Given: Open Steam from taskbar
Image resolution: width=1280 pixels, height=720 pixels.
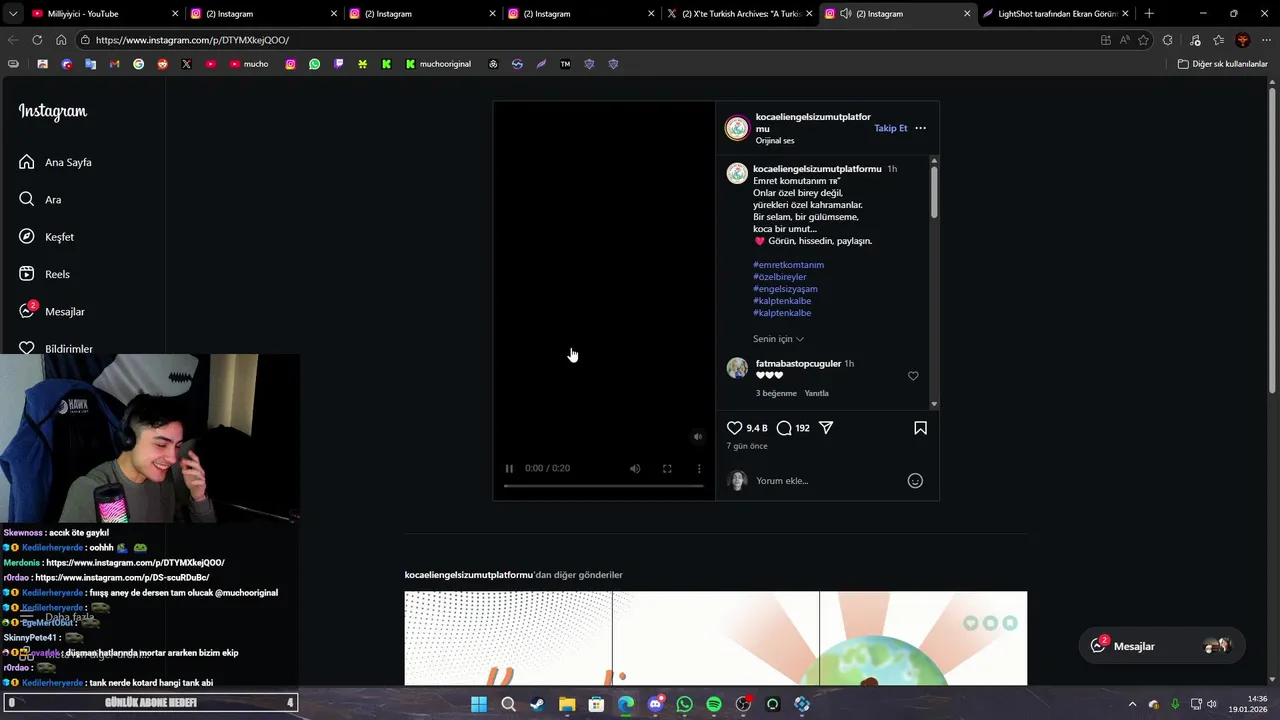Looking at the screenshot, I should (x=538, y=704).
